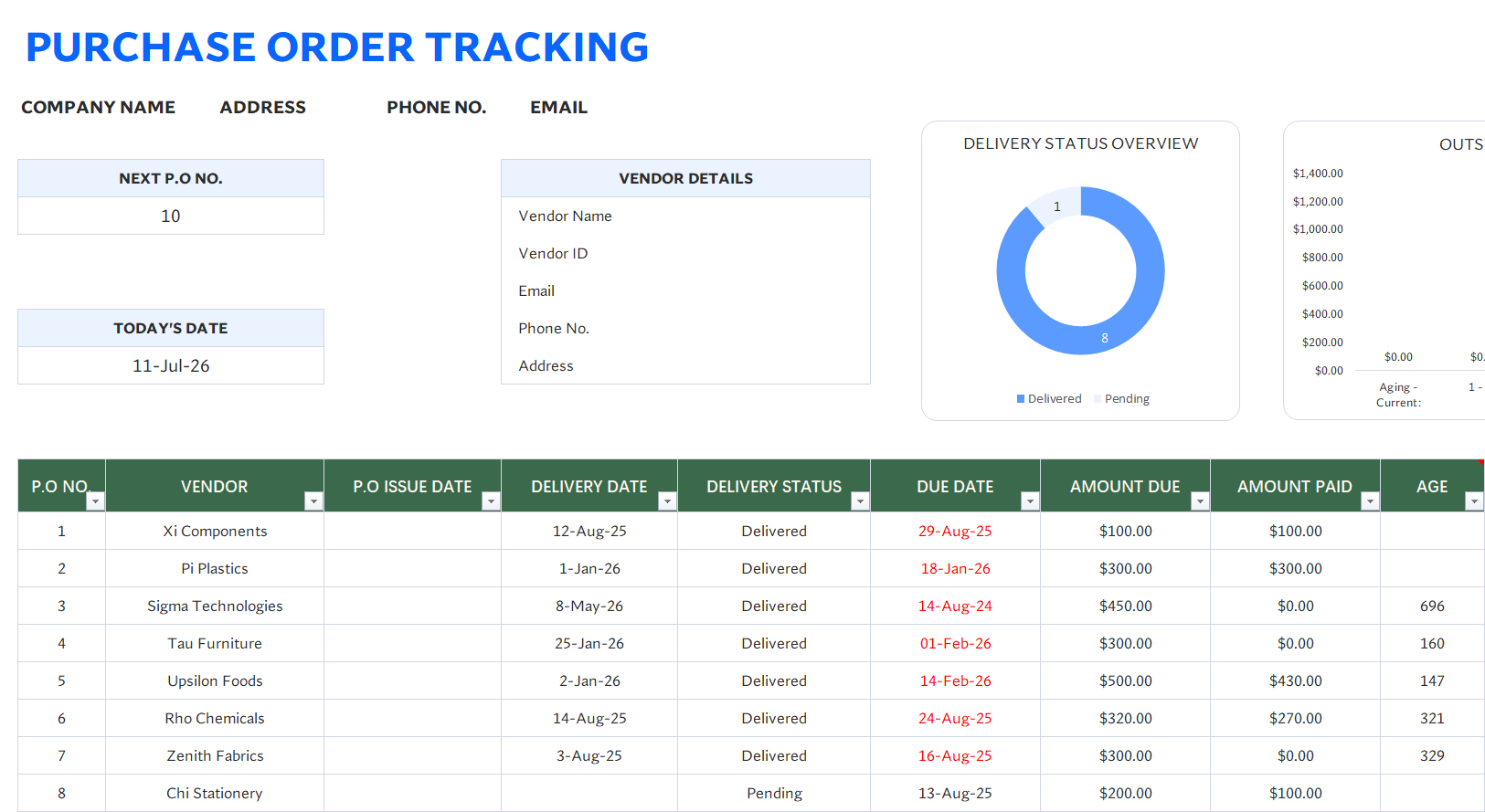
Task: Select the age value 160 cell
Action: 1432,643
